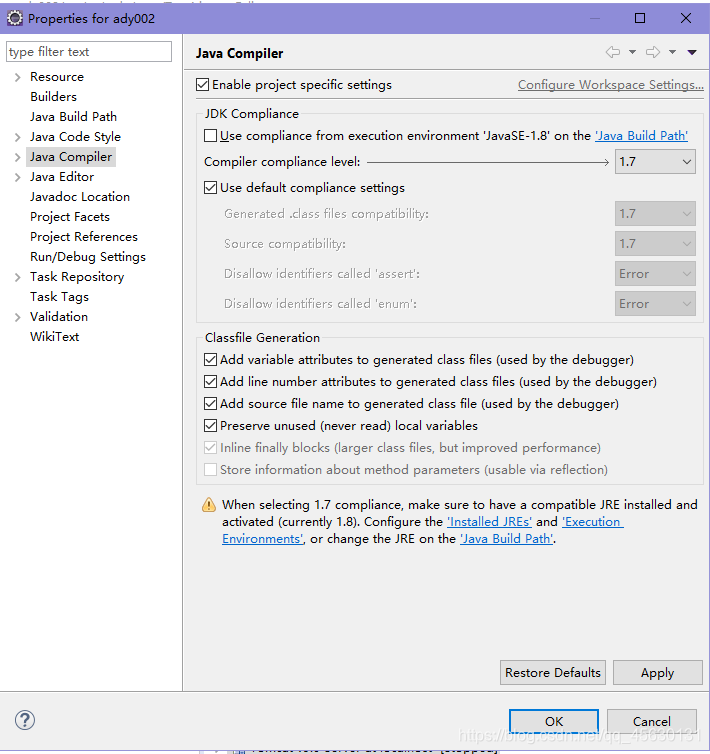Open Source compatibility dropdown

point(655,244)
